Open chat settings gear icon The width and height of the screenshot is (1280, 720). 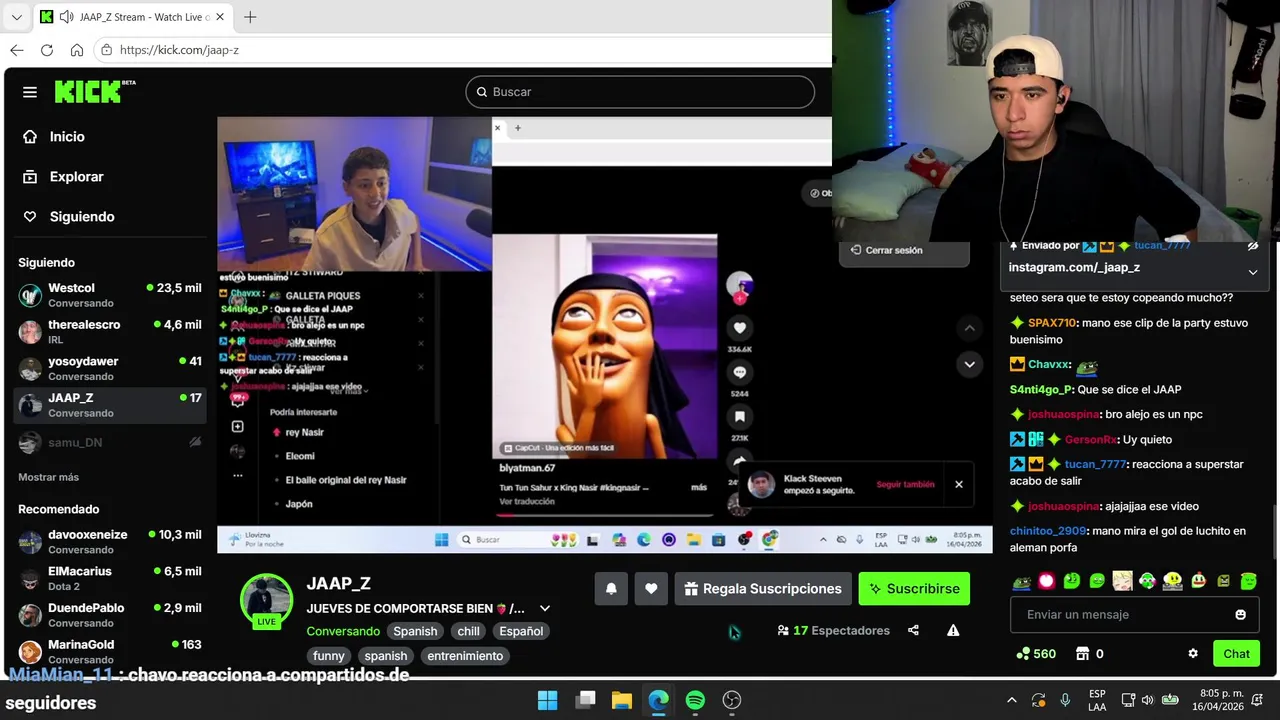coord(1193,654)
